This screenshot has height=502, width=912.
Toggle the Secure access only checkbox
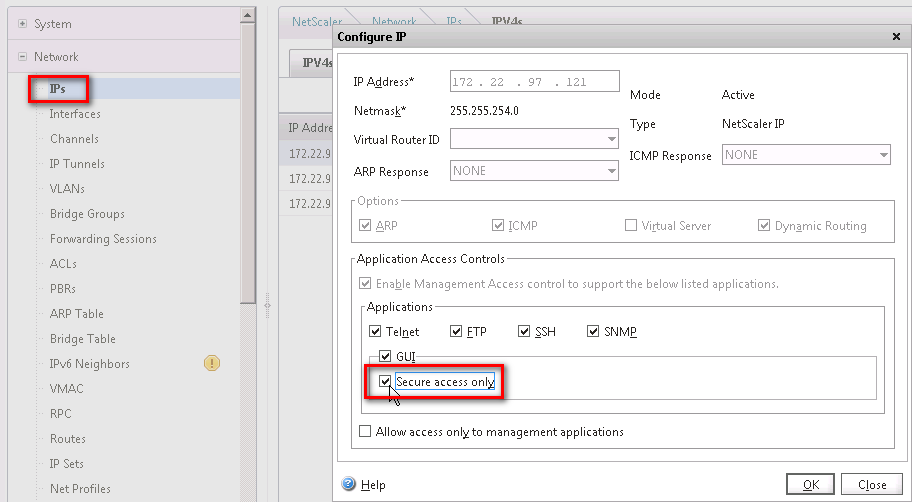[x=385, y=382]
